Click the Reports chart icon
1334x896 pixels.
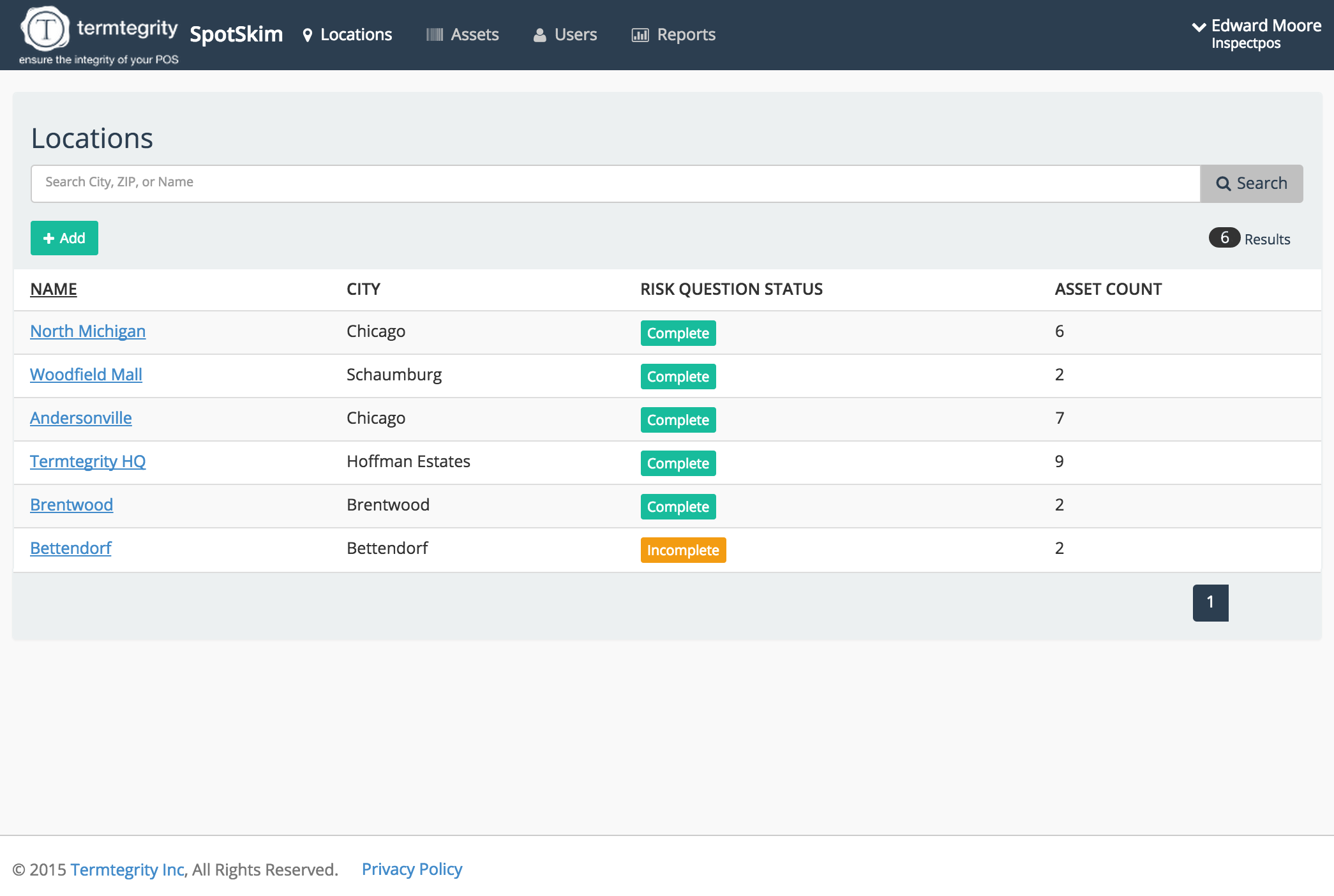pyautogui.click(x=640, y=35)
